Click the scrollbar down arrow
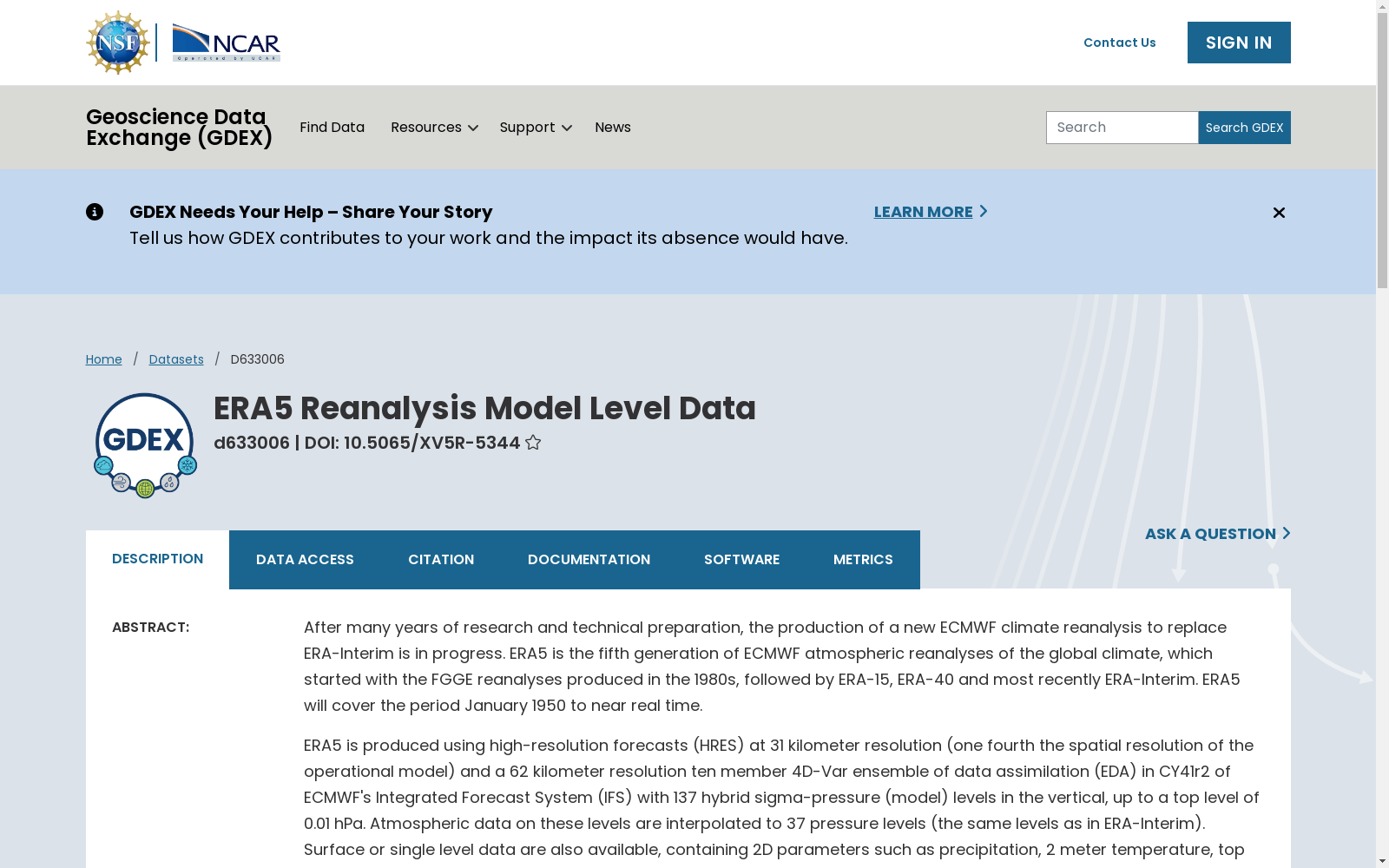The height and width of the screenshot is (868, 1389). click(1382, 861)
